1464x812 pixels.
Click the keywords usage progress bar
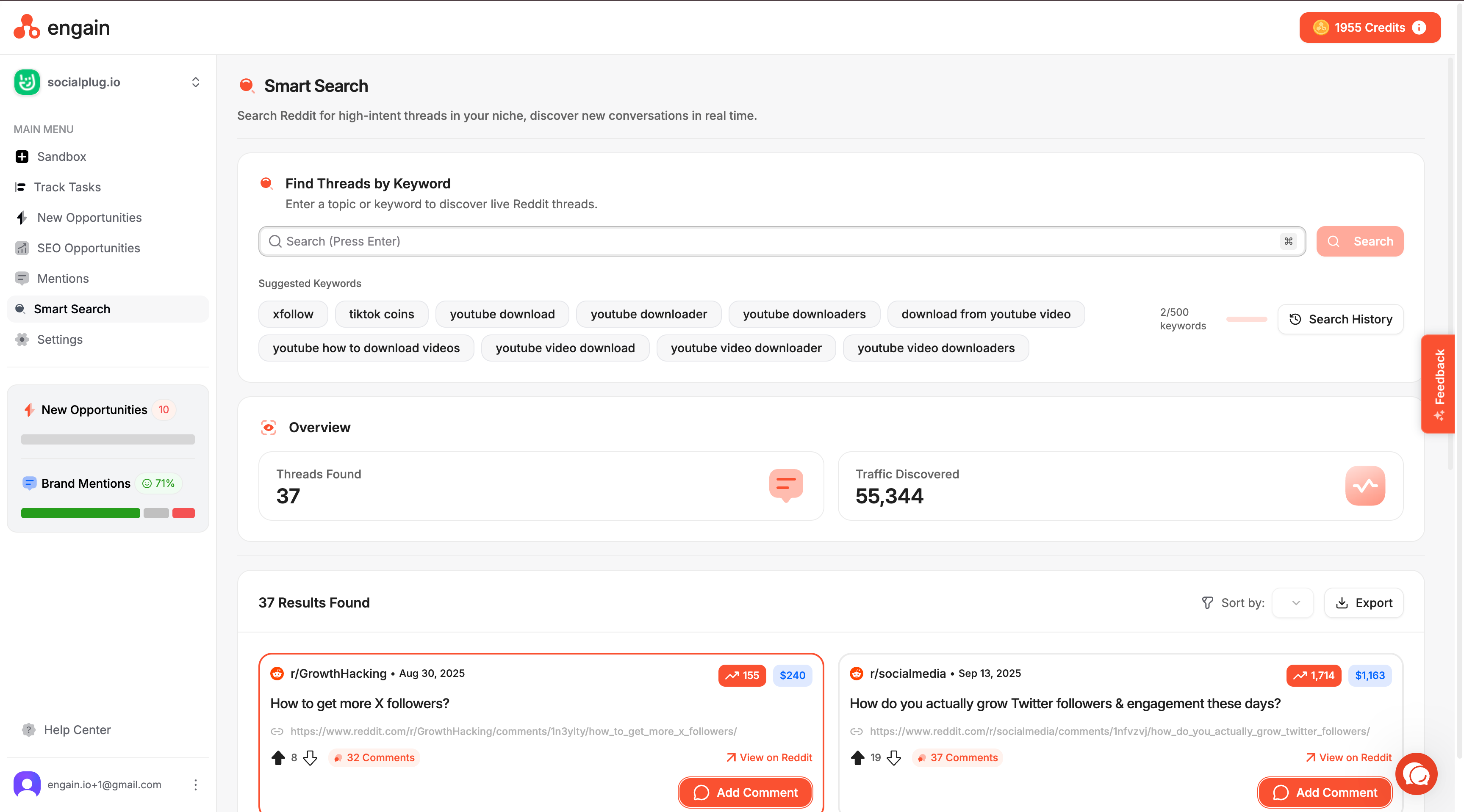pos(1246,319)
